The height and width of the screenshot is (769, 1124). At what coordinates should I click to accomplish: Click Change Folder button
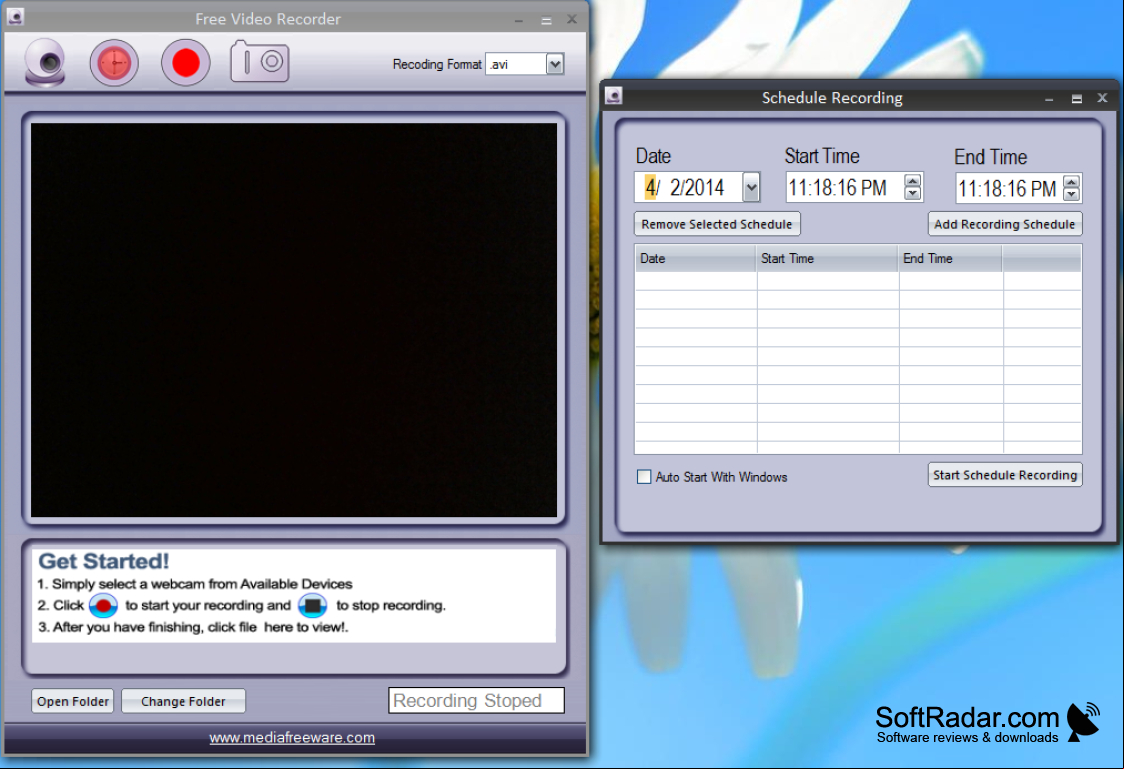[184, 701]
